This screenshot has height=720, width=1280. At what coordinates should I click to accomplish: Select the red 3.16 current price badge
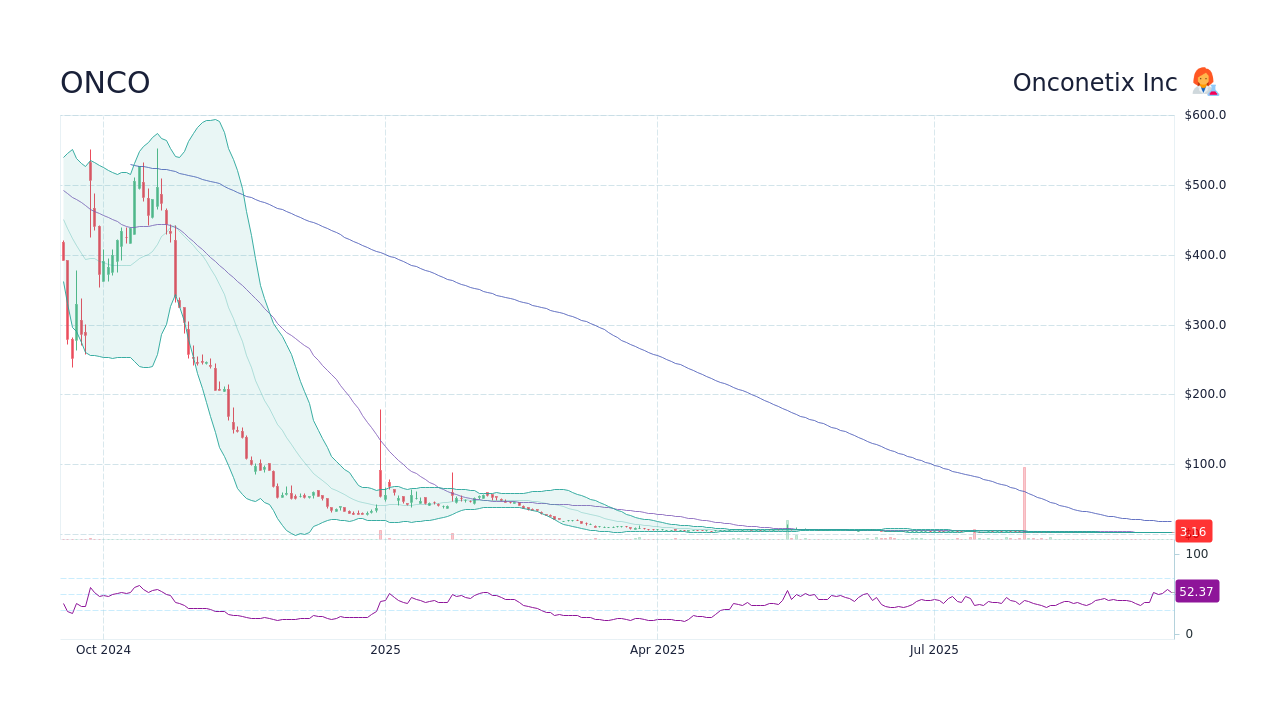[1194, 531]
